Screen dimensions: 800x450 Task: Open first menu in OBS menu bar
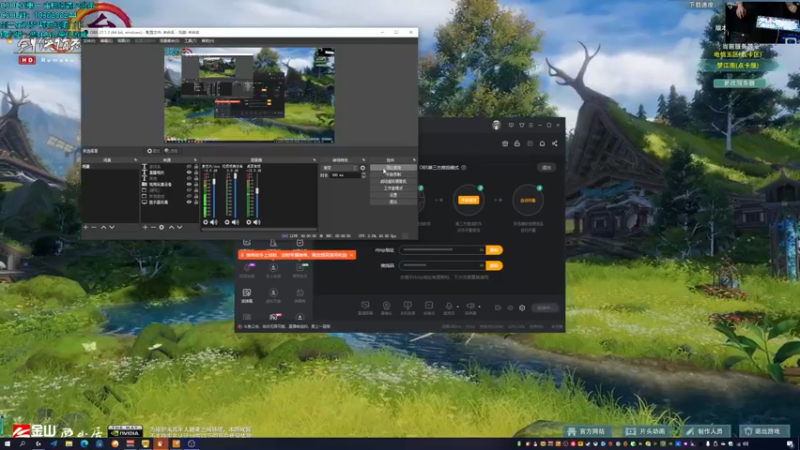pyautogui.click(x=90, y=41)
